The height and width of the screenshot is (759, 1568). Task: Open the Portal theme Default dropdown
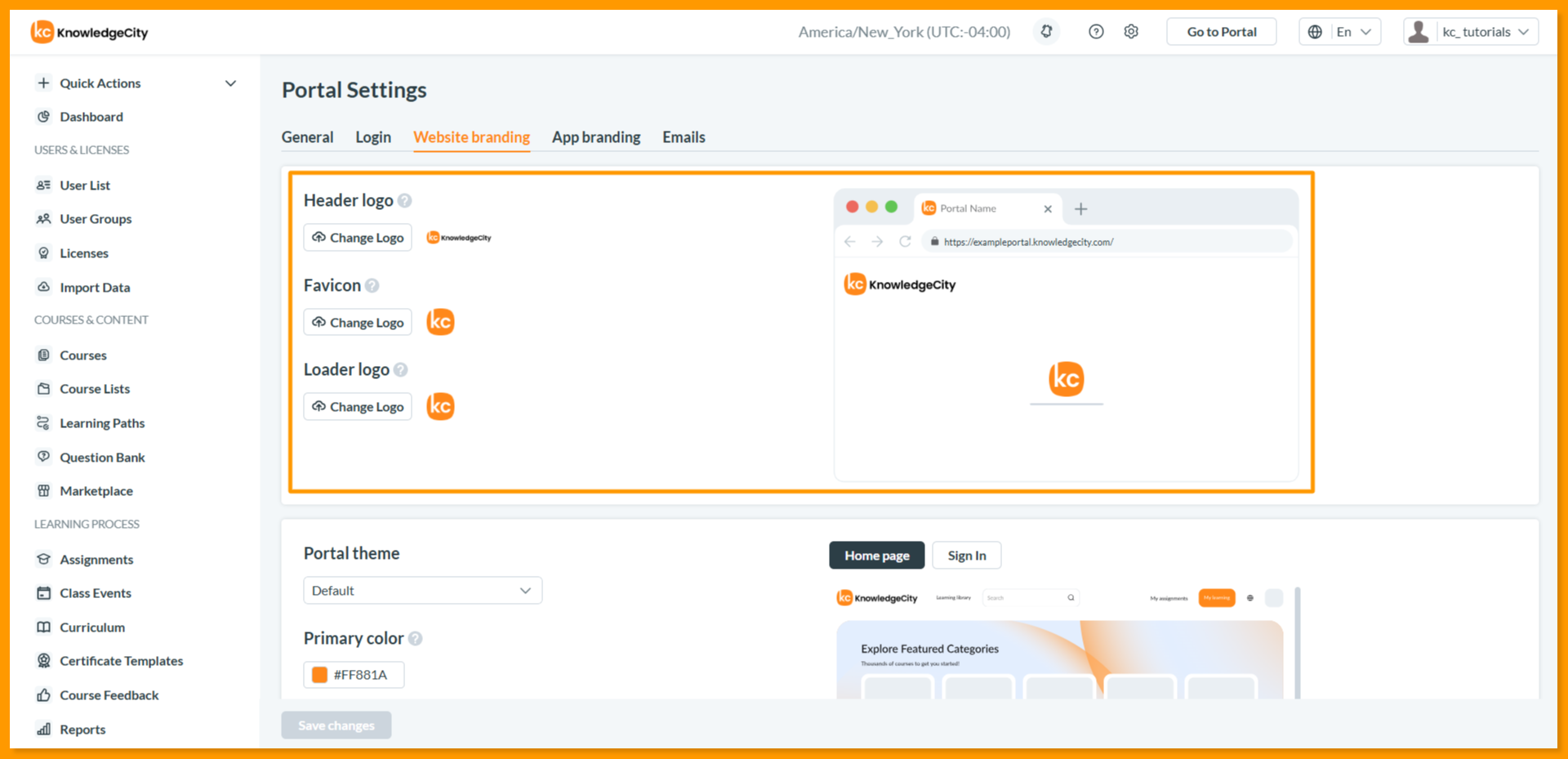pos(423,591)
